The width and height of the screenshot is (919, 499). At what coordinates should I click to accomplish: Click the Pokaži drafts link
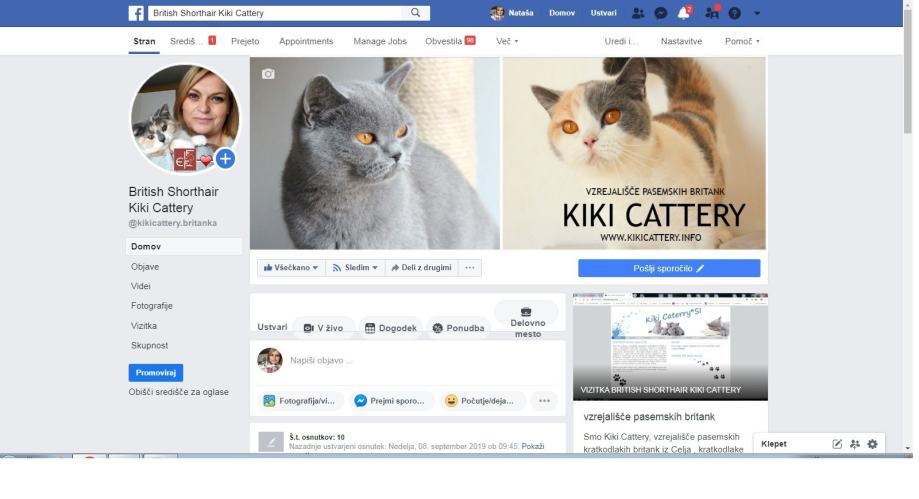coord(532,446)
